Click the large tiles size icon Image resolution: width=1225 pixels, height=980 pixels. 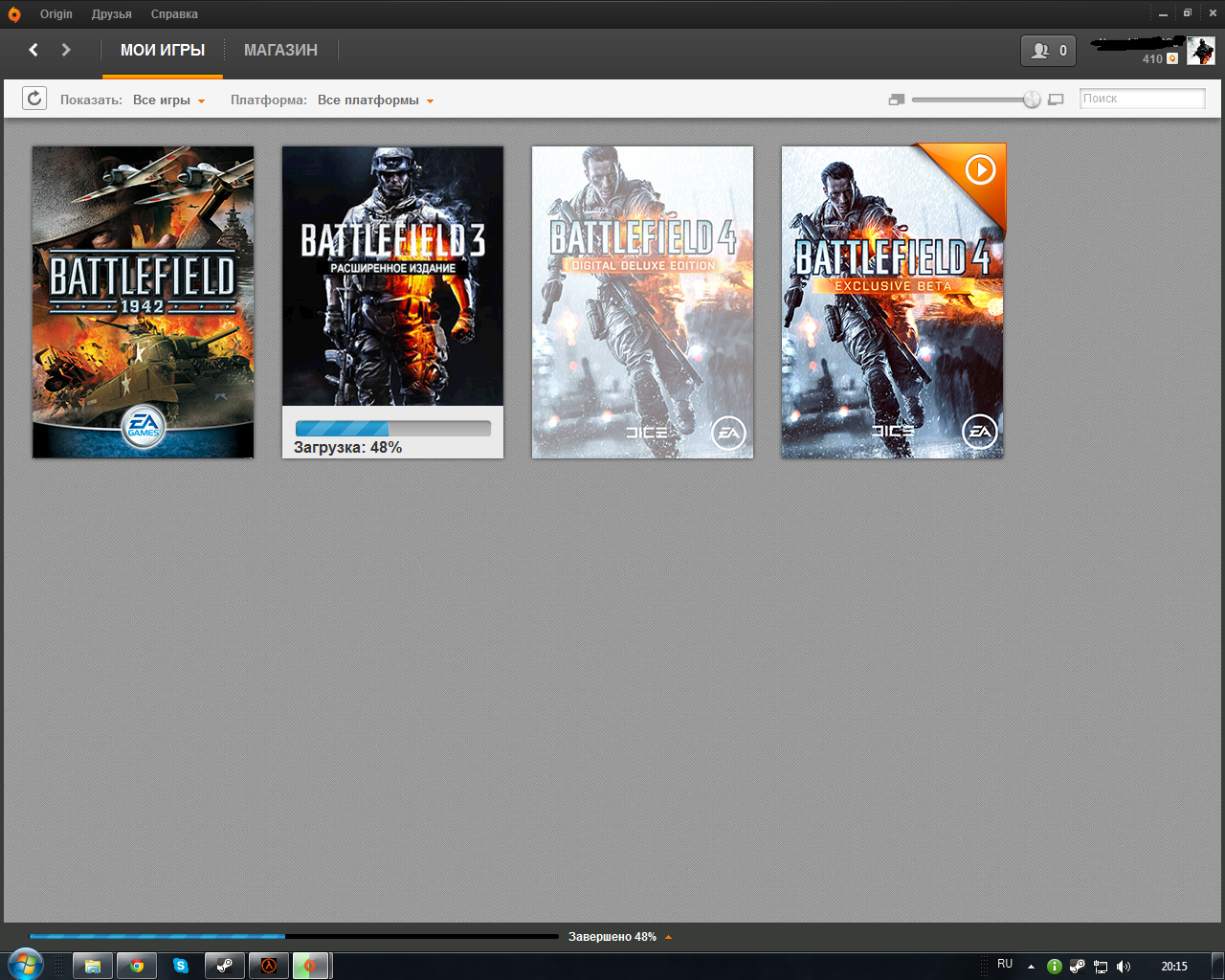[x=1056, y=100]
